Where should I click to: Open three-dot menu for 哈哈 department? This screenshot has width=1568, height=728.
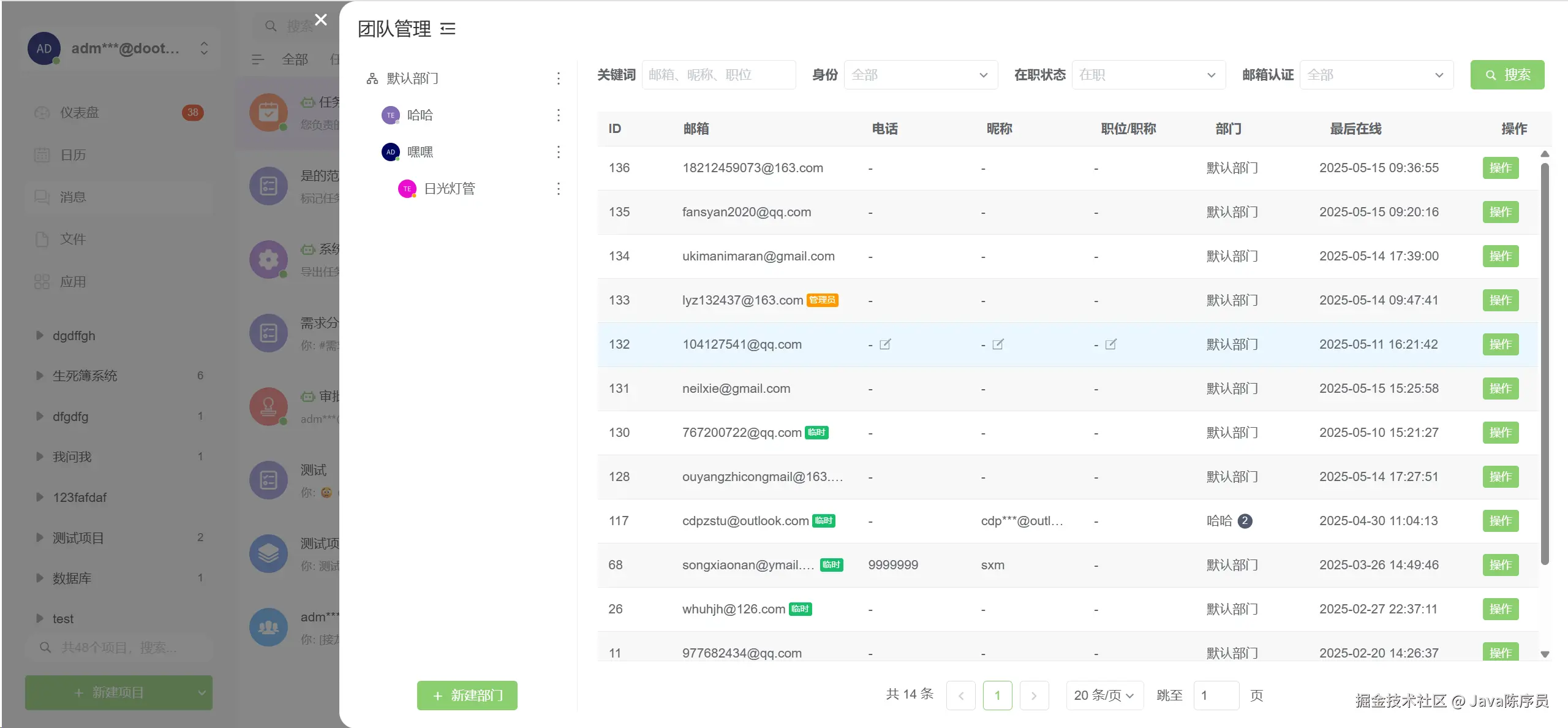point(558,115)
